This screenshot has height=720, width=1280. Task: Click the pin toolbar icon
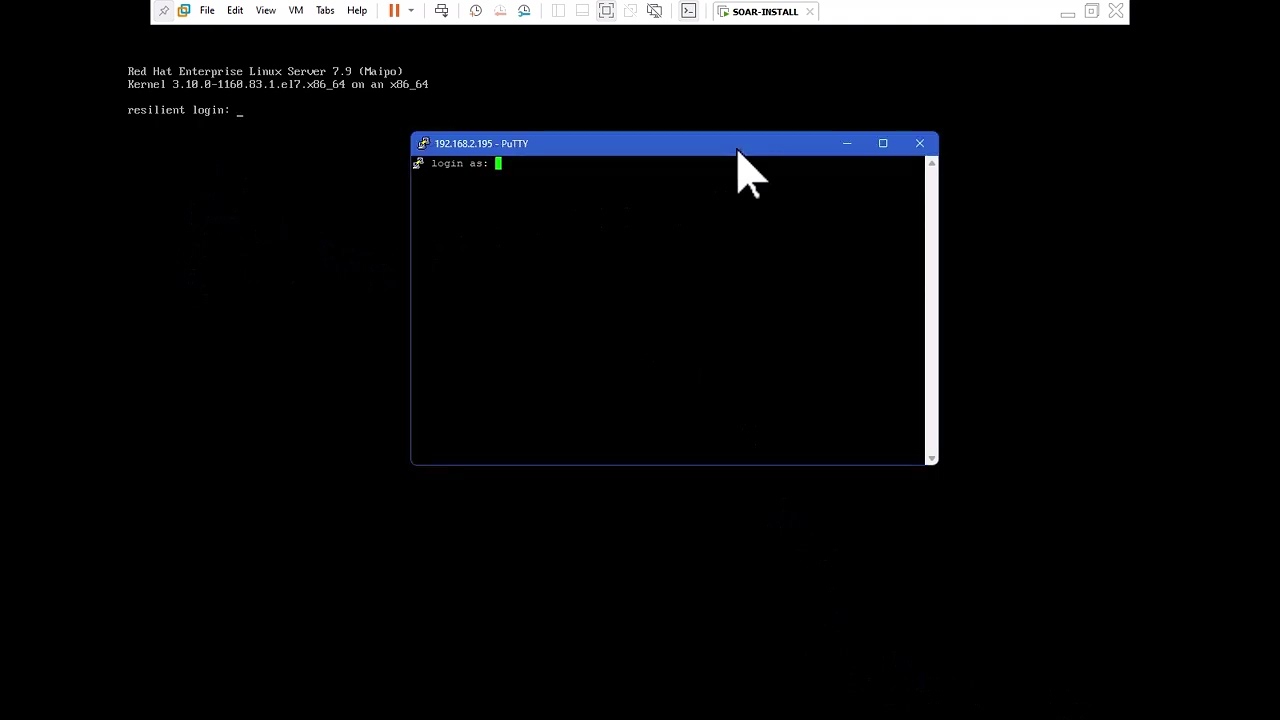[x=164, y=11]
